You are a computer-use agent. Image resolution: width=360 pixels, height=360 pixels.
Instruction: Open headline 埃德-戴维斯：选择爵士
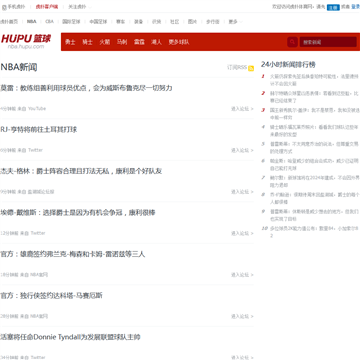coord(78,213)
